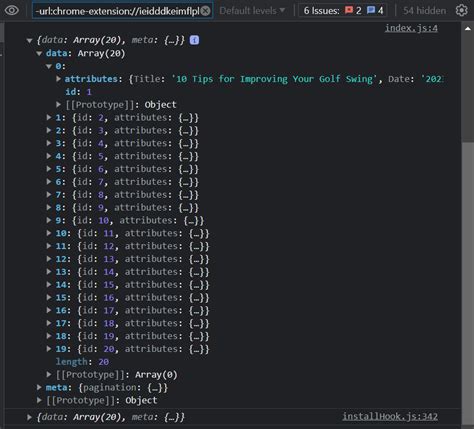
Task: Open the installHook.js:342 source link
Action: pos(390,416)
